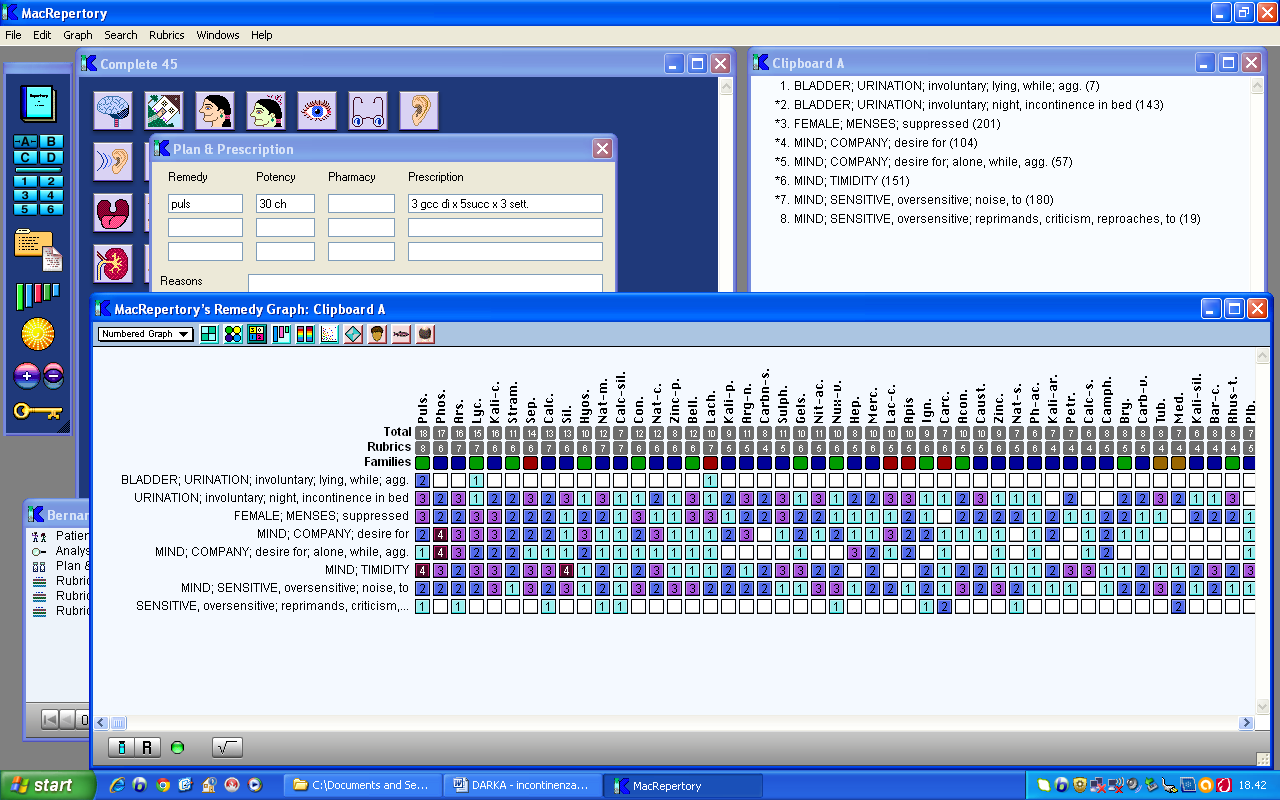The image size is (1280, 800).
Task: Open the Numbered Graph dropdown
Action: [145, 334]
